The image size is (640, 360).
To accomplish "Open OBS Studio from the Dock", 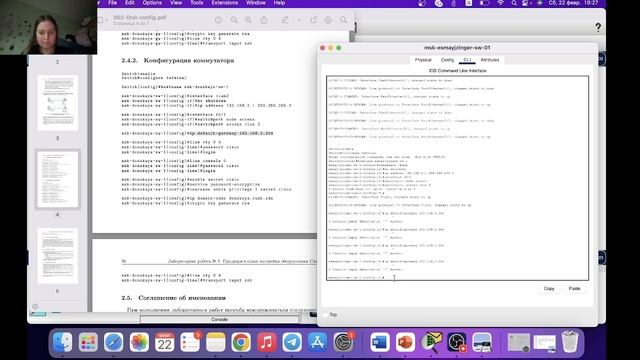I will click(456, 342).
